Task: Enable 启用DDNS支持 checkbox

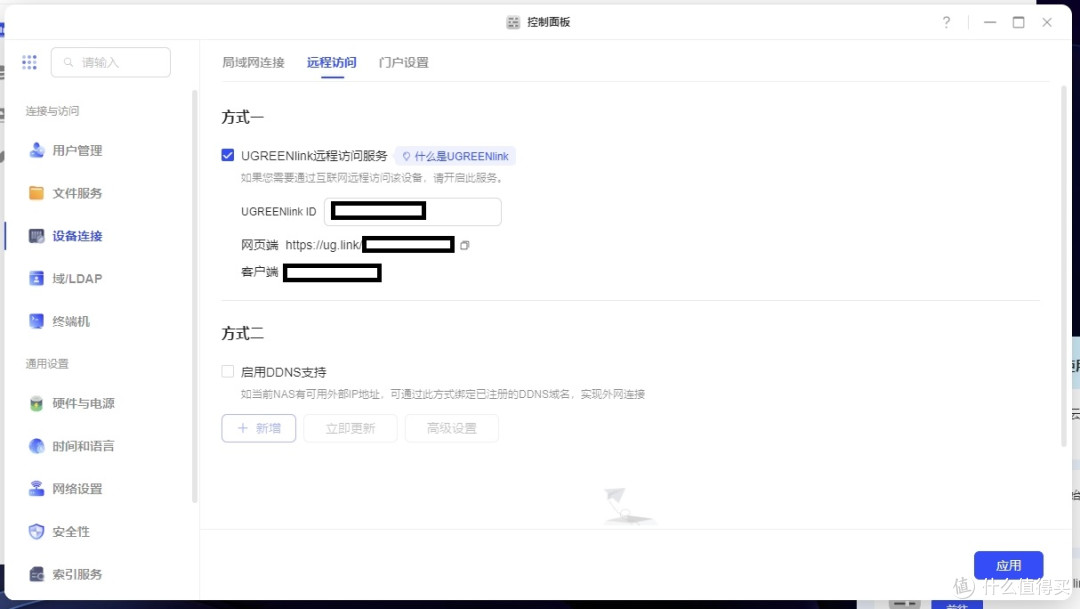Action: pos(228,371)
